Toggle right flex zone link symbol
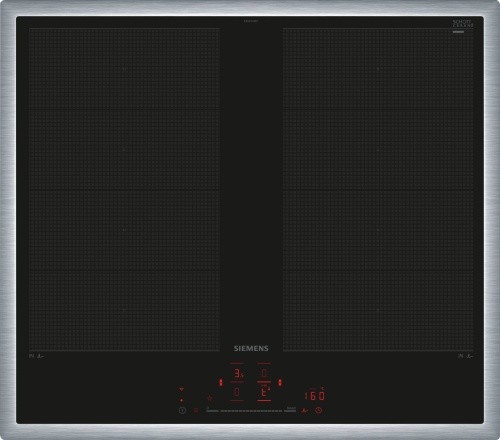The width and height of the screenshot is (500, 440). pyautogui.click(x=280, y=382)
